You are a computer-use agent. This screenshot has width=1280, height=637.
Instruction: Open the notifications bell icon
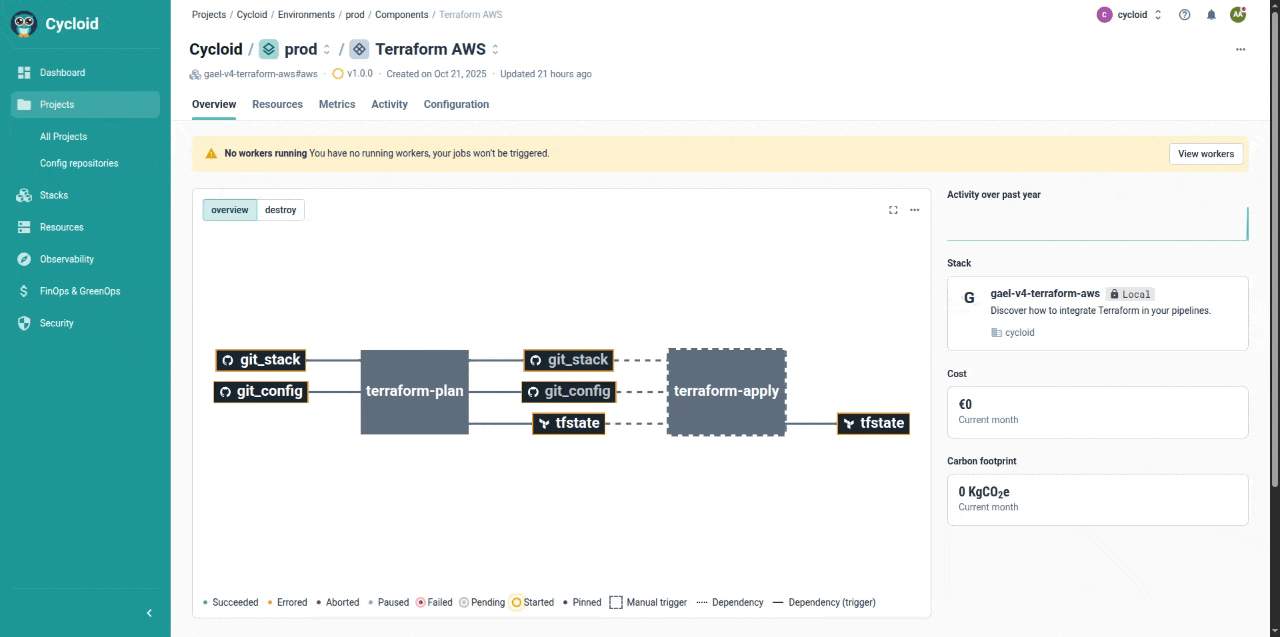coord(1211,15)
